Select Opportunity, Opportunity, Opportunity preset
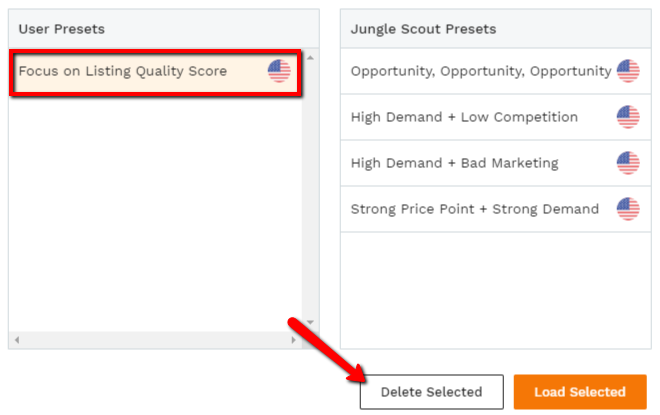Screen dimensions: 660x415 pos(495,71)
